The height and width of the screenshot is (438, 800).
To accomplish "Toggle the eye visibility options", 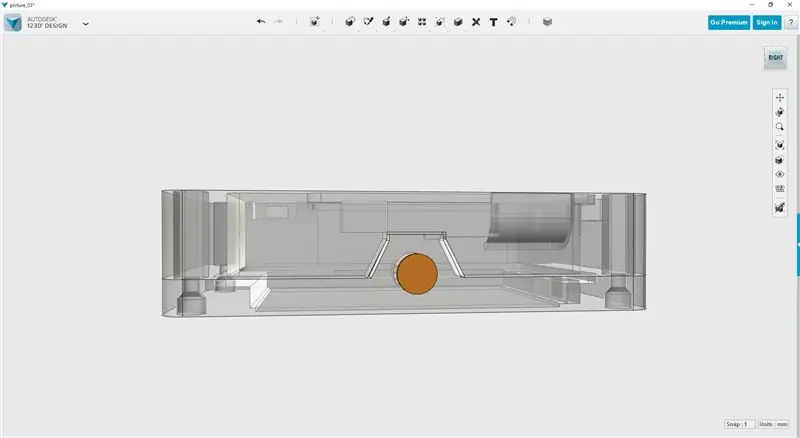I will tap(780, 175).
